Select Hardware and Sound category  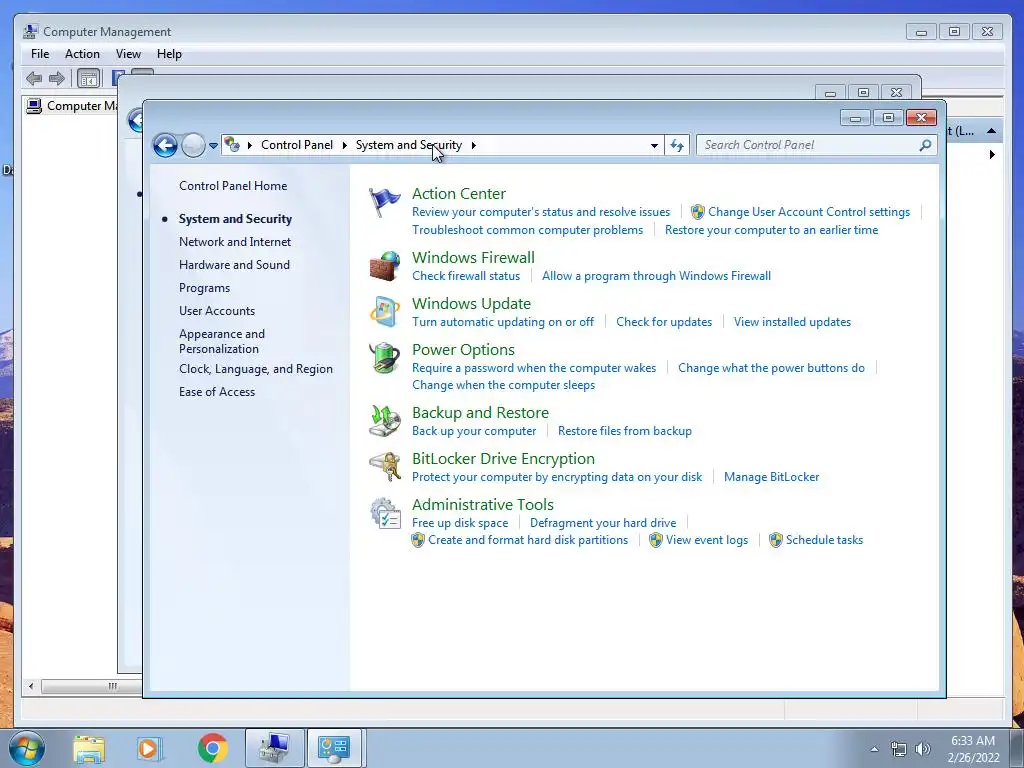[x=234, y=264]
